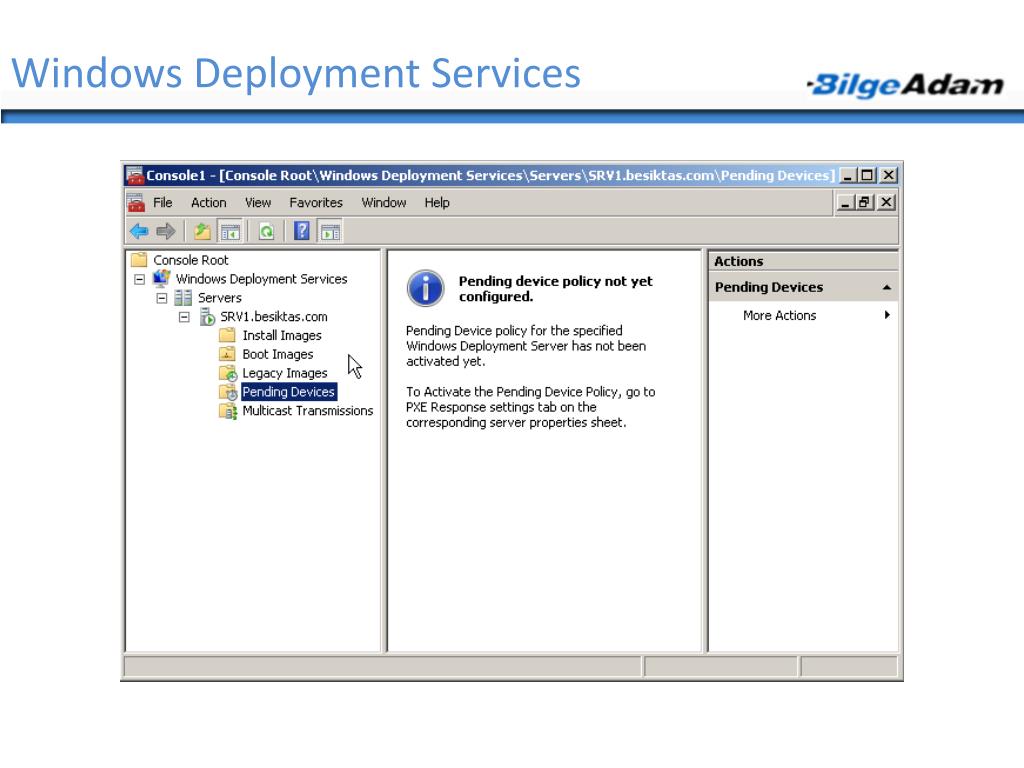Screen dimensions: 1024x768
Task: Collapse the Windows Deployment Services tree node
Action: pyautogui.click(x=139, y=280)
